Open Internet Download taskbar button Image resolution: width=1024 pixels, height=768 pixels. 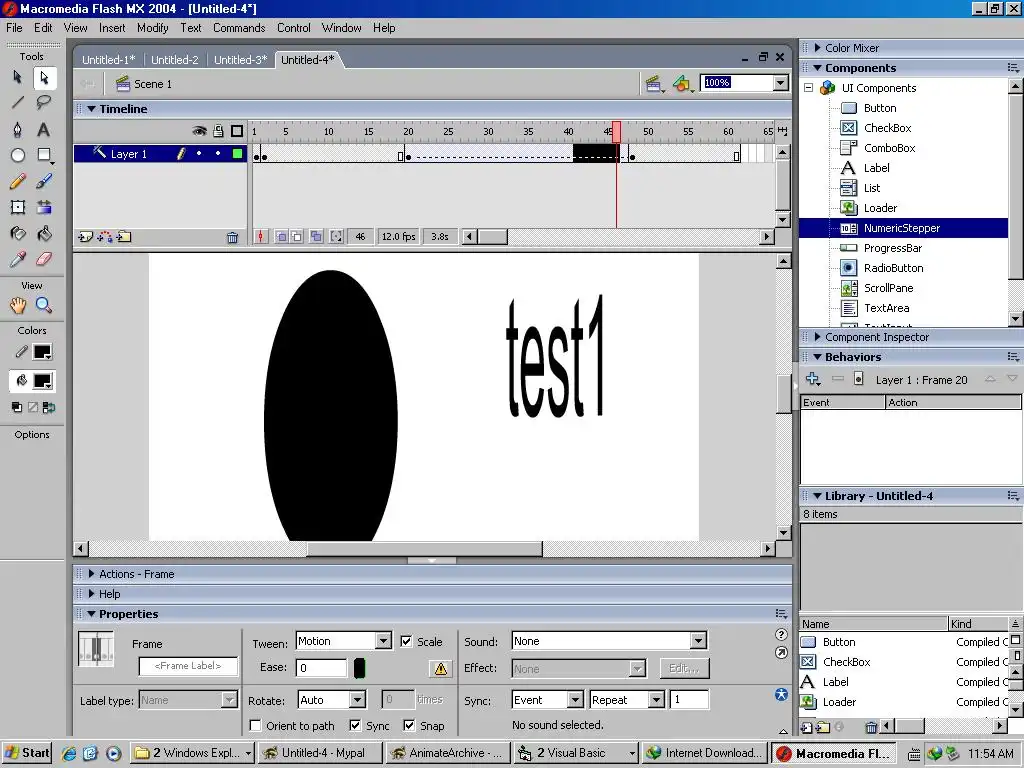pyautogui.click(x=704, y=753)
